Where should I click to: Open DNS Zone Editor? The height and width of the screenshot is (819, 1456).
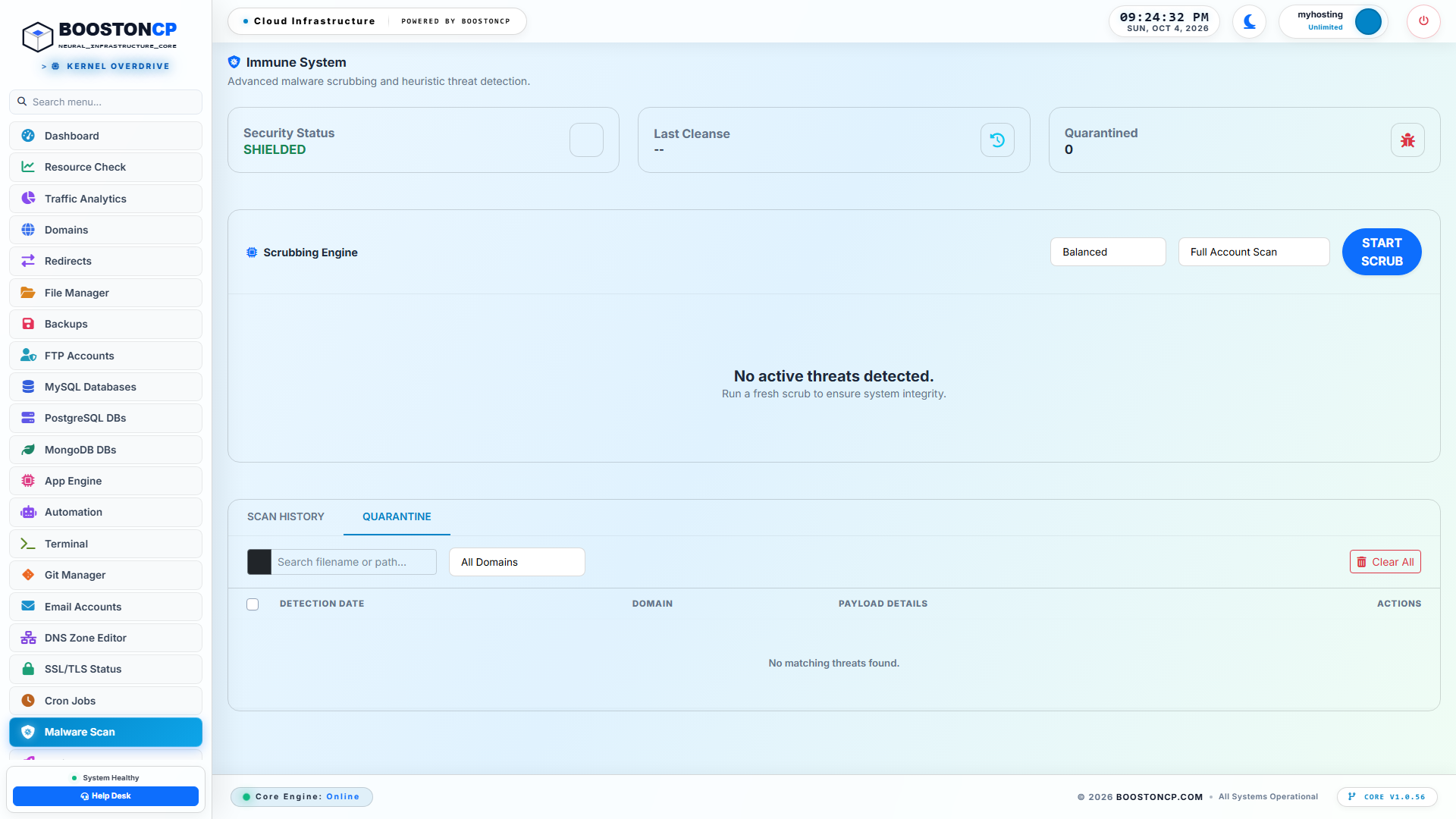(105, 638)
